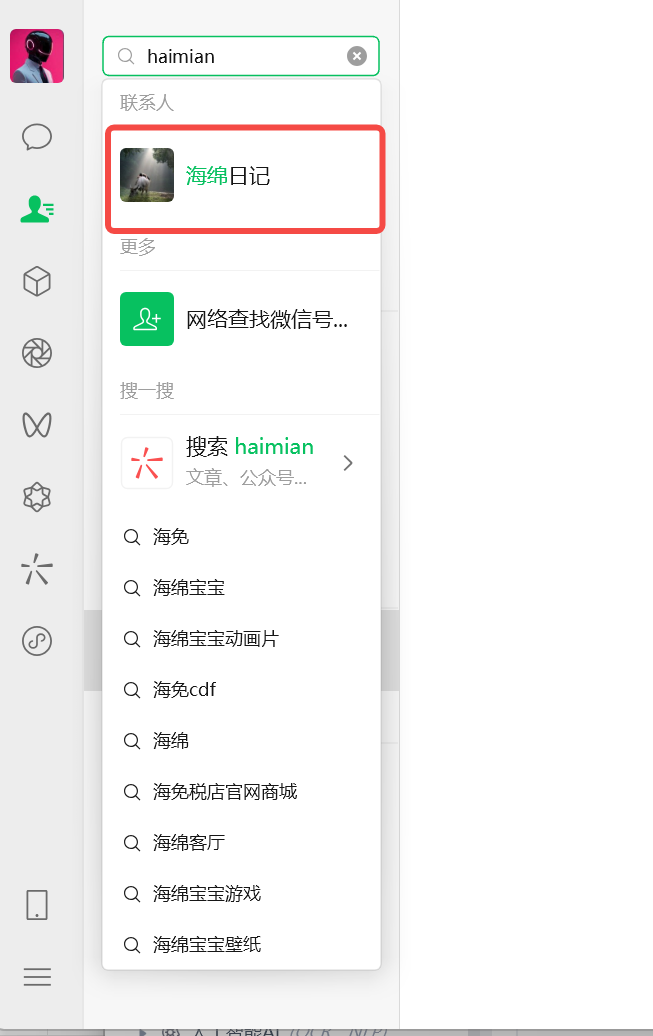
Task: Click the profile avatar at top of the sidebar
Action: point(37,56)
